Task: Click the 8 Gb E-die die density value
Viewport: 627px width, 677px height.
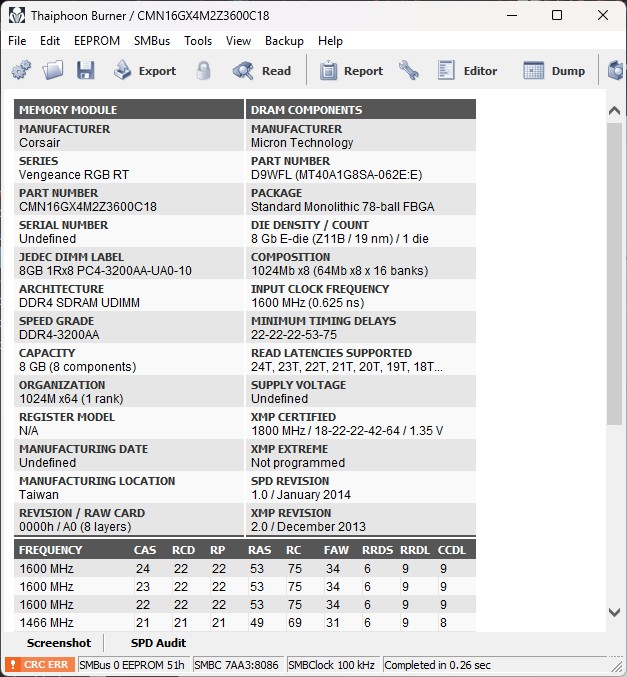Action: [340, 239]
